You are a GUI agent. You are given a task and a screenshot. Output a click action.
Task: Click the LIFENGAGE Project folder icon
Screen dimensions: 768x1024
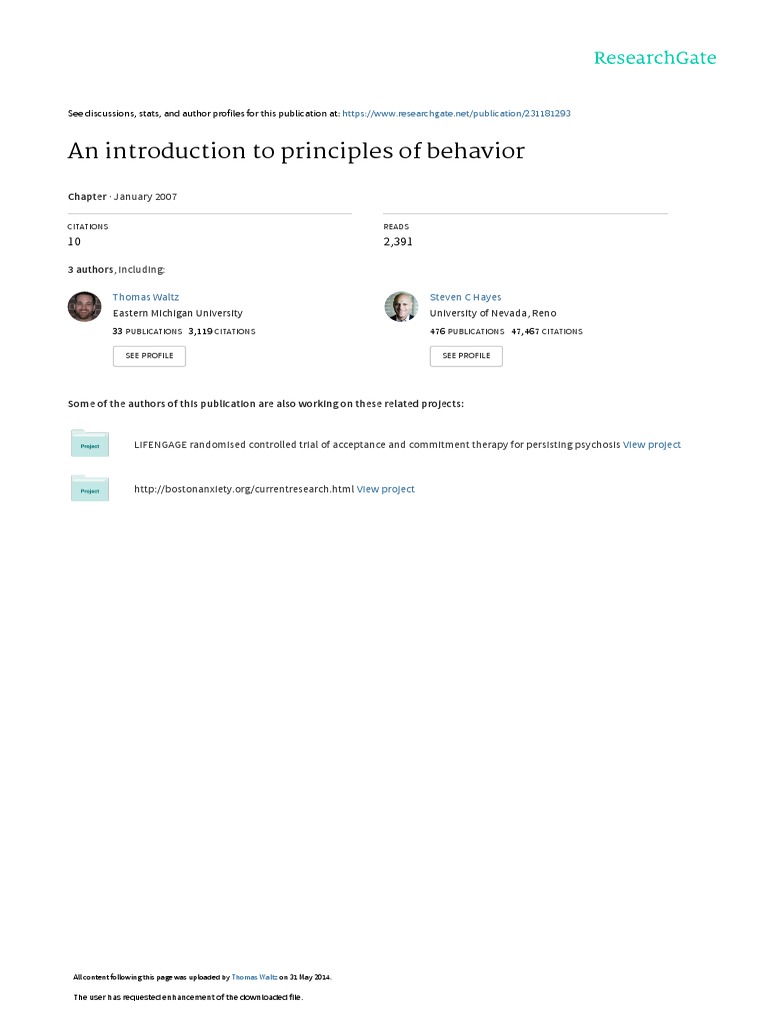90,443
